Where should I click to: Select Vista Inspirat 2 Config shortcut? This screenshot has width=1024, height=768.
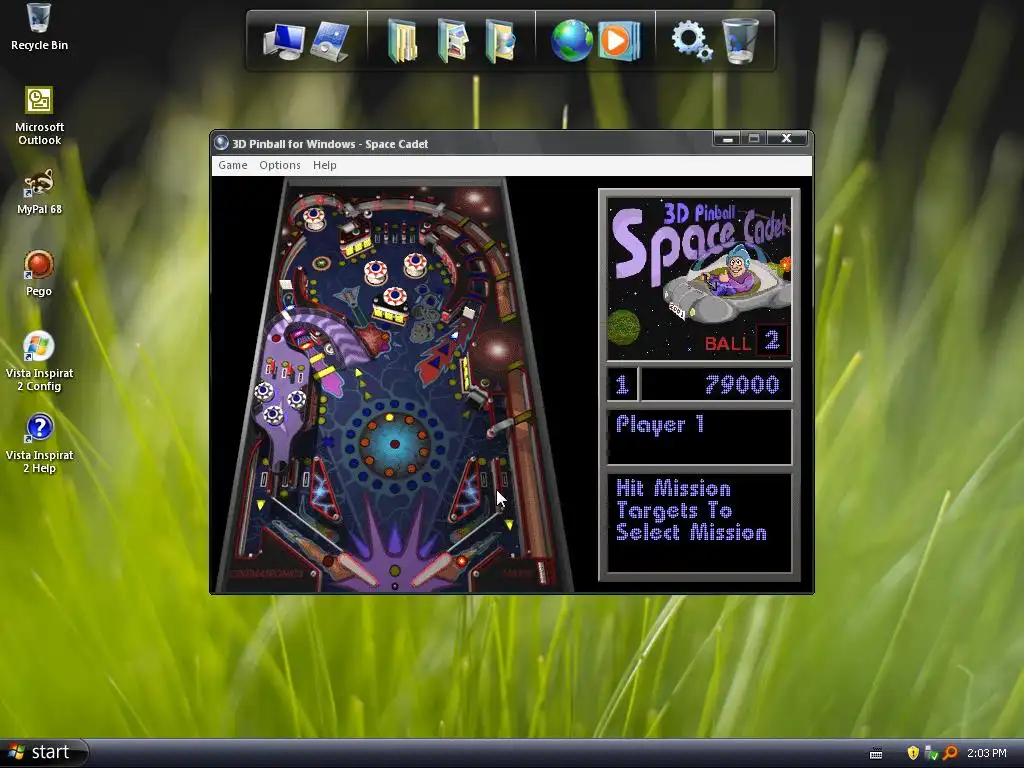tap(39, 361)
